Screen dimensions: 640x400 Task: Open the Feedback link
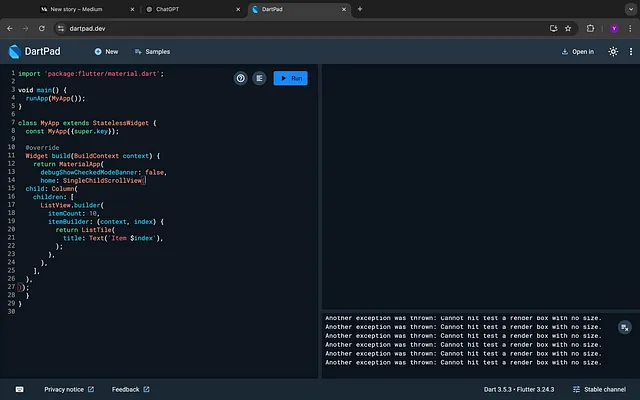131,389
